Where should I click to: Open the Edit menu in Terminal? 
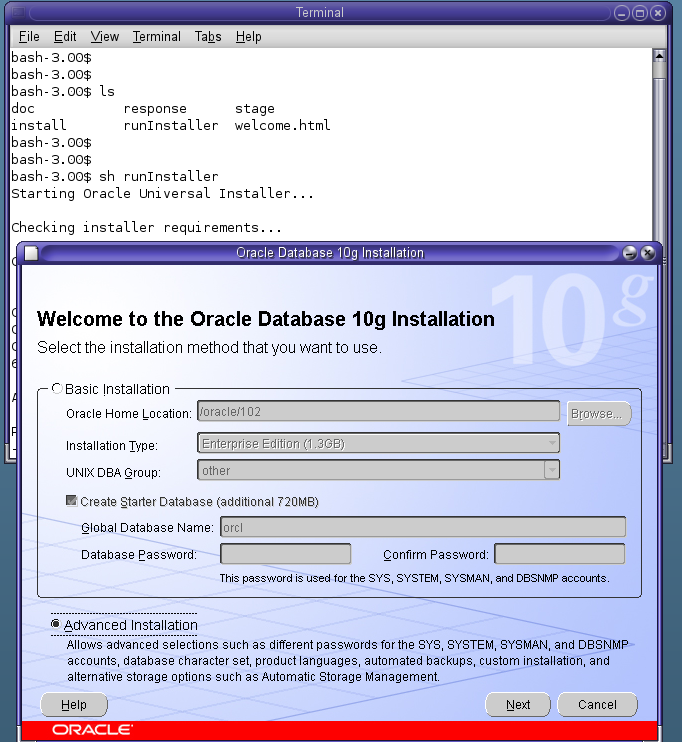(x=65, y=36)
